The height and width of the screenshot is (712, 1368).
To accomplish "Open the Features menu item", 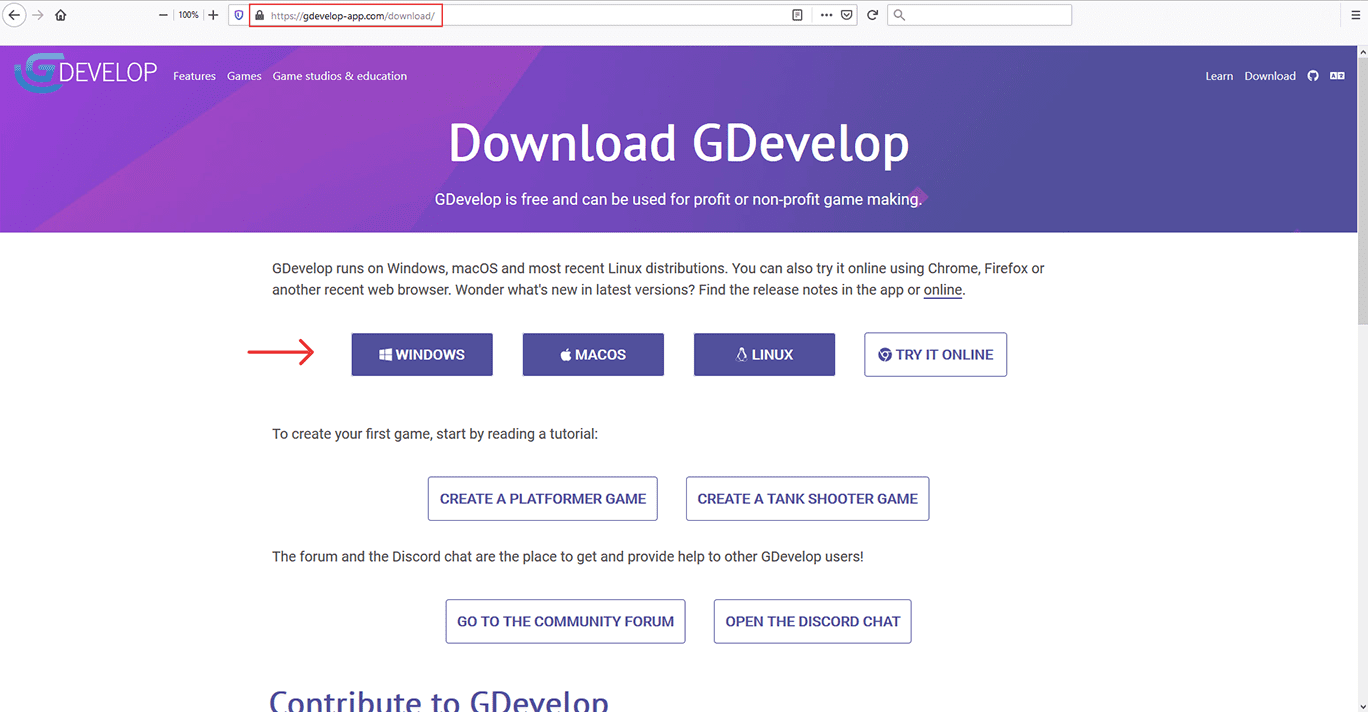I will click(194, 76).
